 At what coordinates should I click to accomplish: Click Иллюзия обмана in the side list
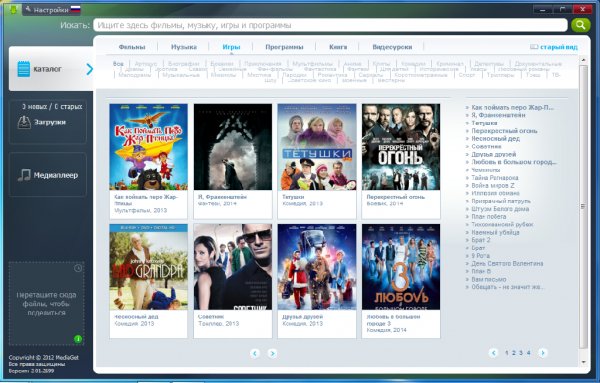495,193
